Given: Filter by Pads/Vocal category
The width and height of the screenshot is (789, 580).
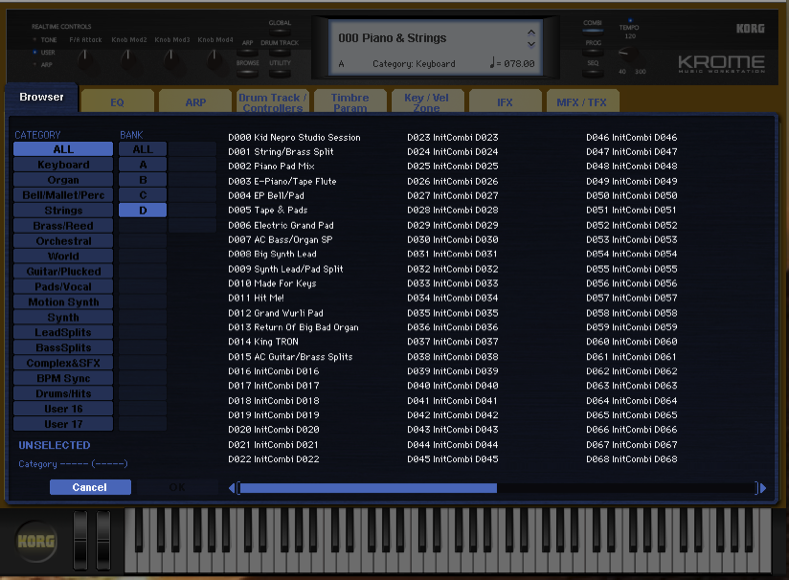Looking at the screenshot, I should [63, 286].
